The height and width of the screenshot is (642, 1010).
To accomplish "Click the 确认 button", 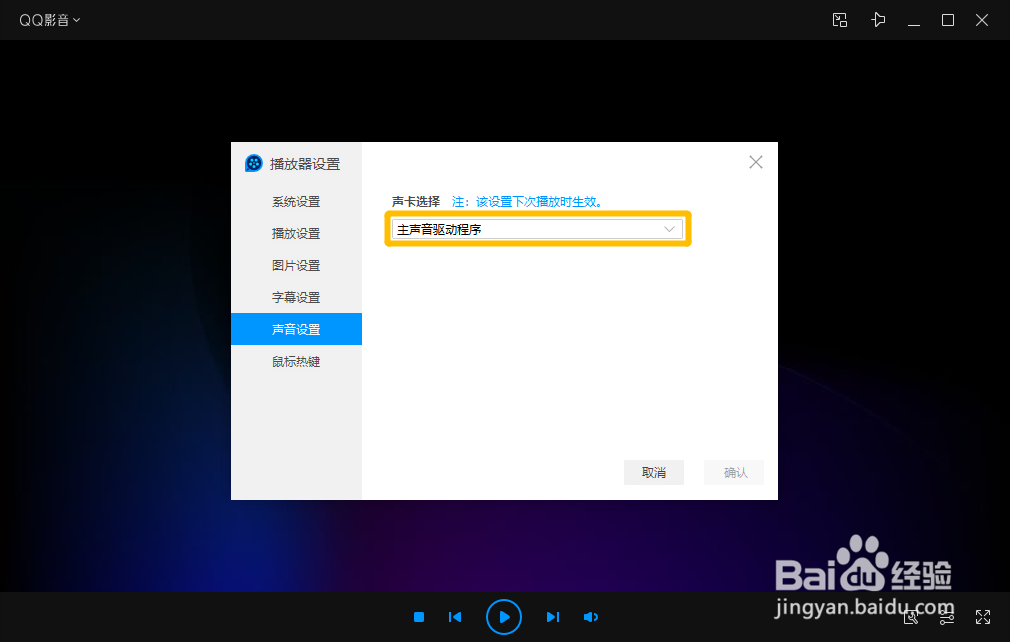I will click(734, 473).
